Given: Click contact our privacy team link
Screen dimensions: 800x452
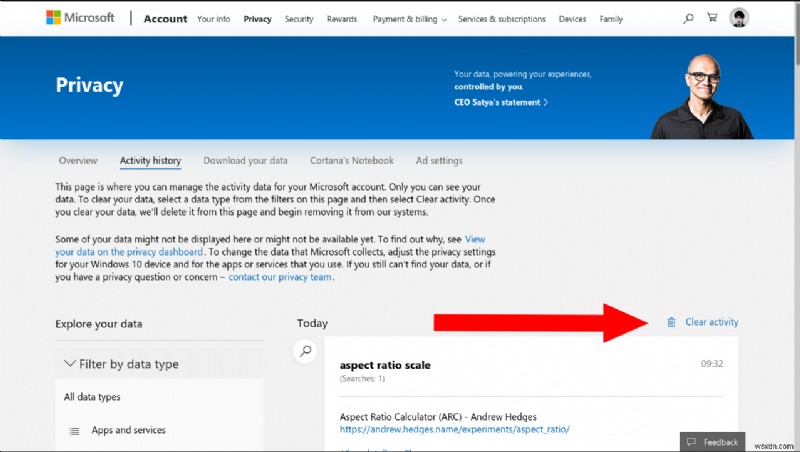Looking at the screenshot, I should coord(280,277).
